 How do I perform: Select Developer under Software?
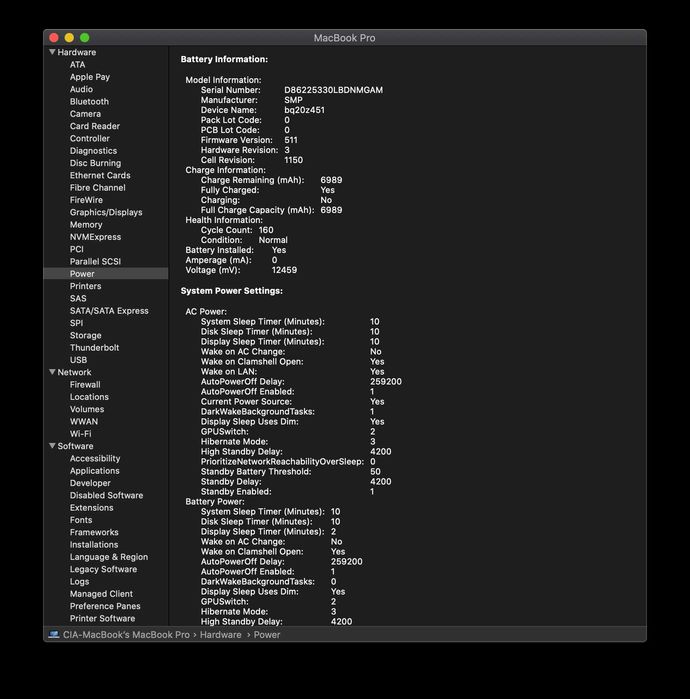(x=90, y=483)
